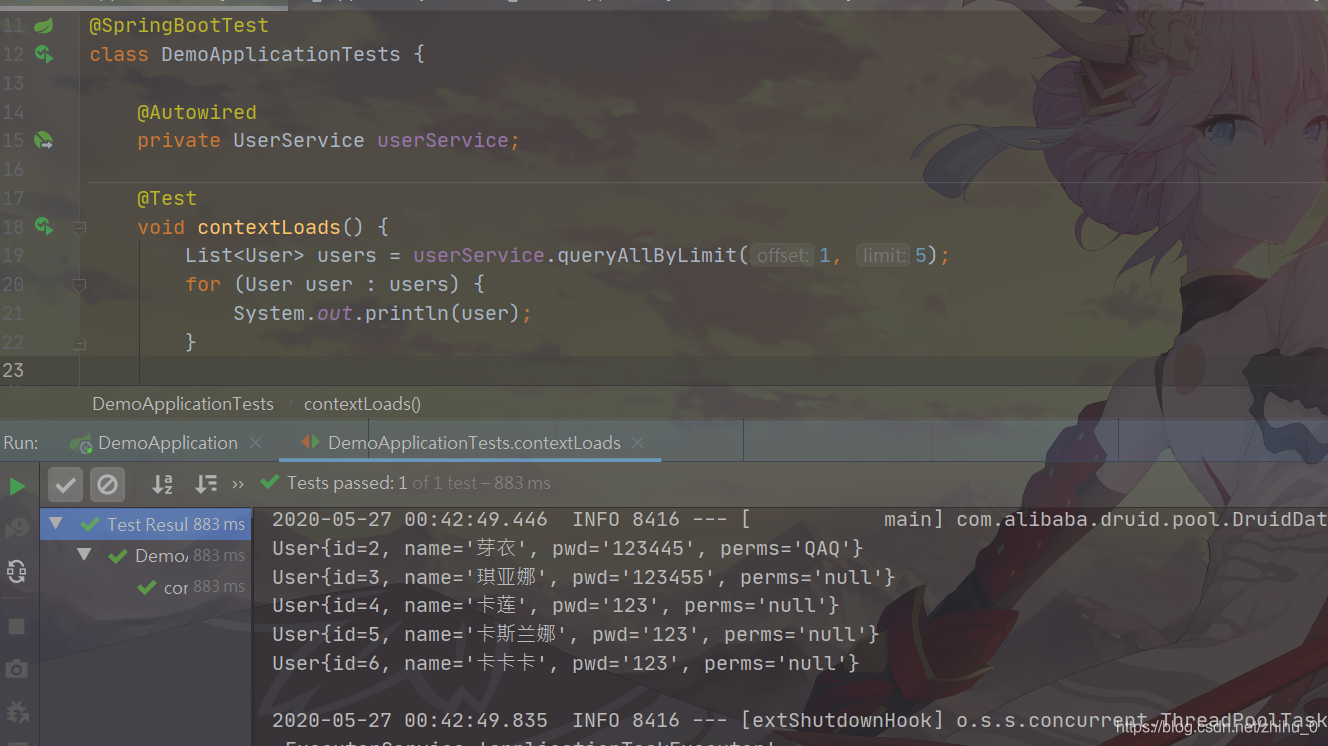
Task: Click console line User{id=3, name='琪亚娜'
Action: [x=584, y=577]
